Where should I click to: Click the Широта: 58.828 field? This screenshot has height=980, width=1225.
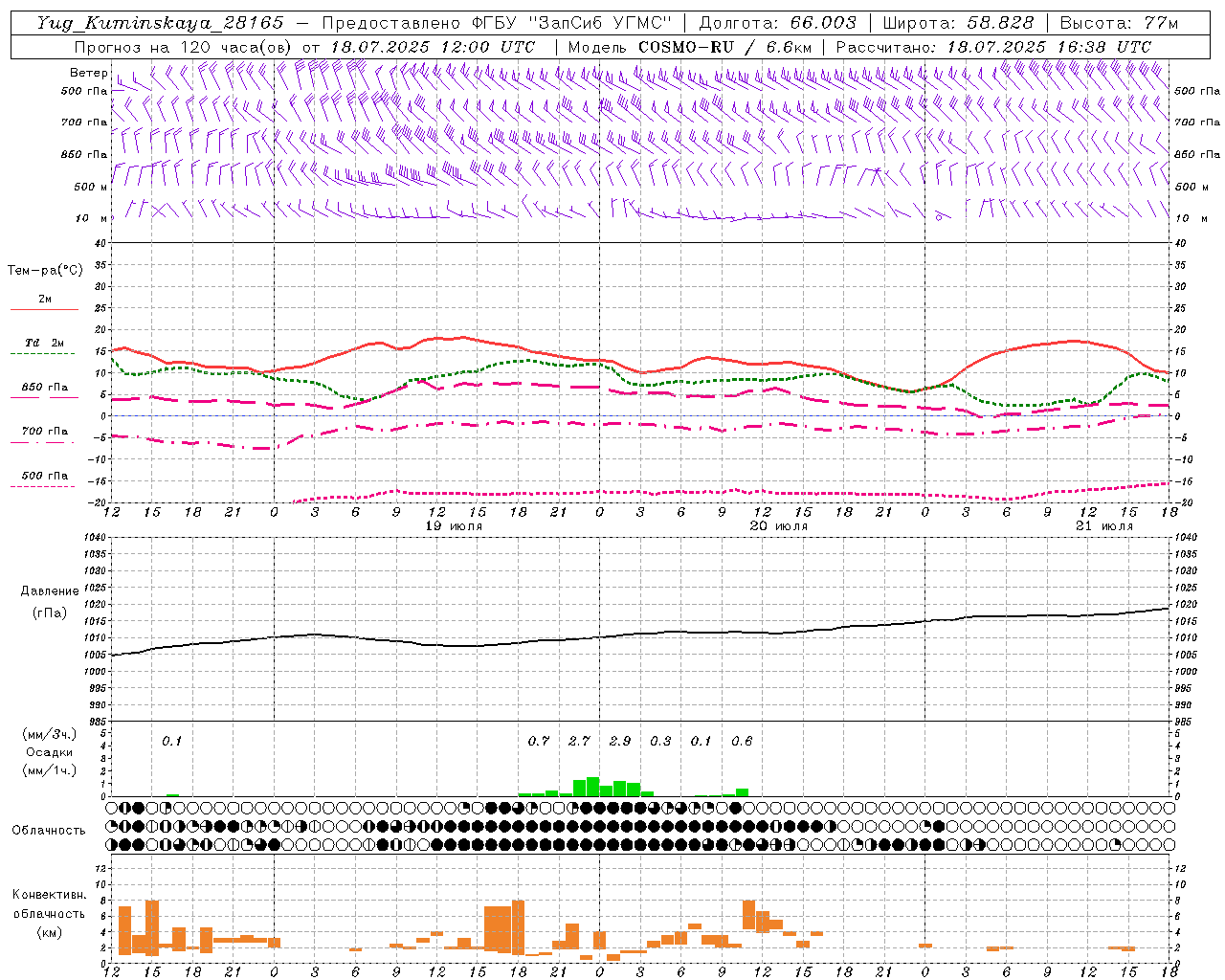coord(958,23)
